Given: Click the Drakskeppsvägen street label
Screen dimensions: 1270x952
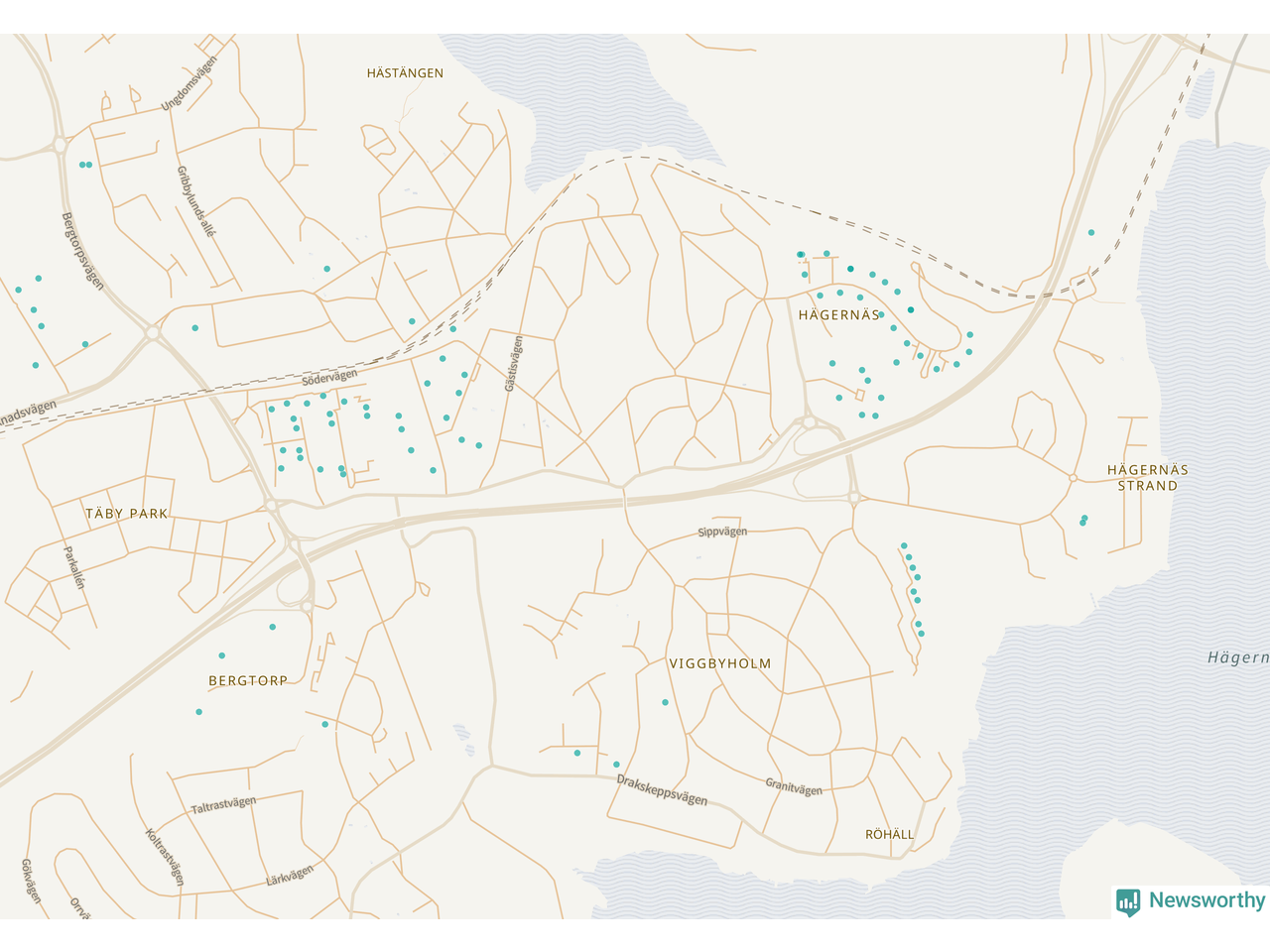Looking at the screenshot, I should tap(662, 790).
